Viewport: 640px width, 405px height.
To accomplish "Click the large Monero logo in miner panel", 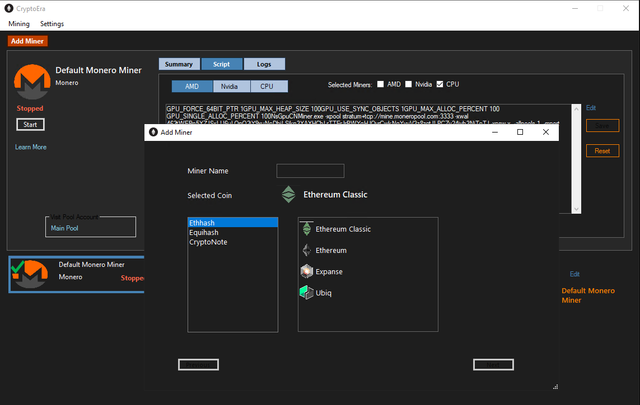I will tap(32, 82).
